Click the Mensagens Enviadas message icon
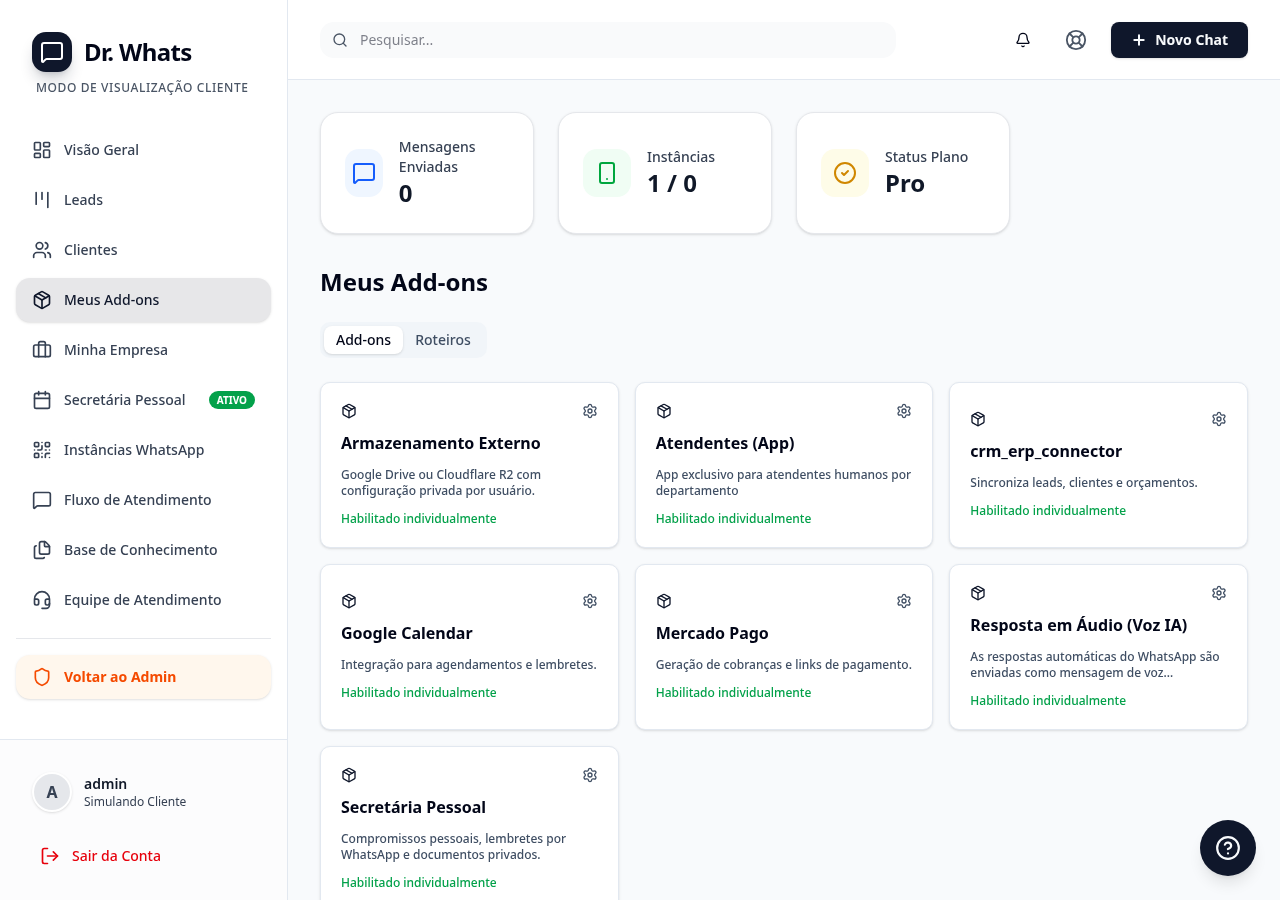This screenshot has width=1280, height=900. click(x=364, y=173)
